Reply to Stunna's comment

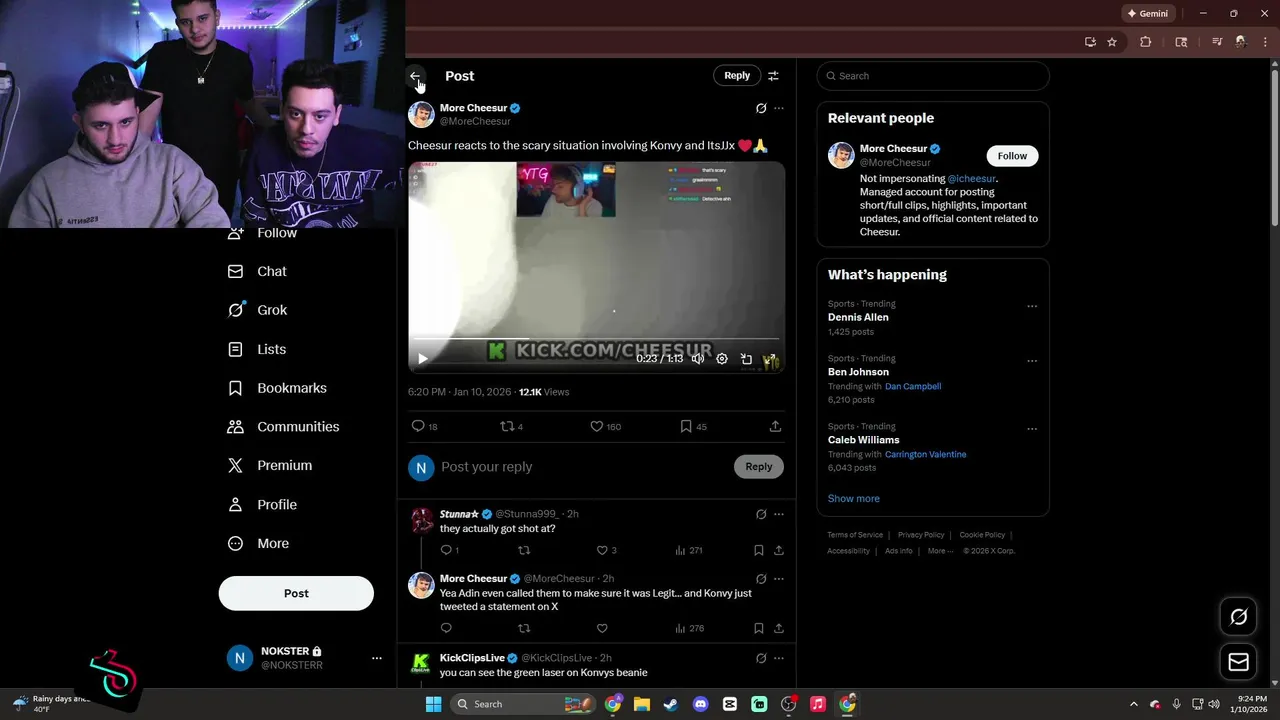[x=450, y=550]
